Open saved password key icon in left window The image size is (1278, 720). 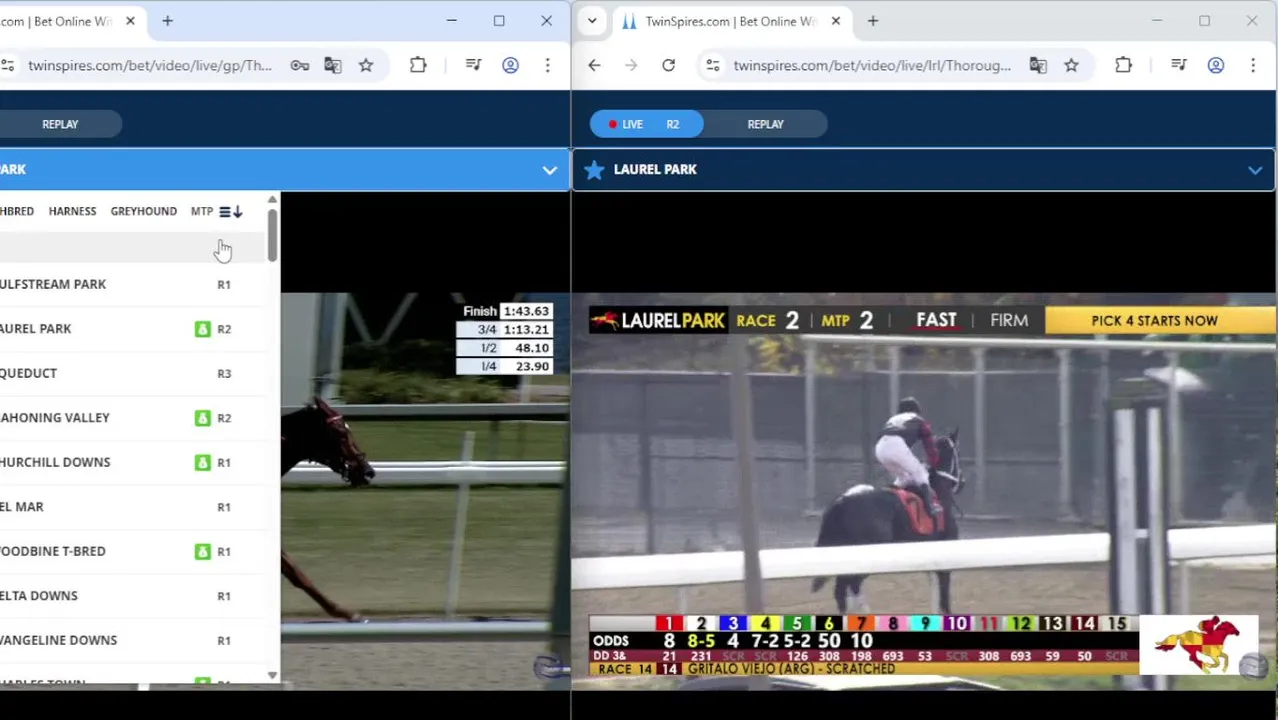coord(300,65)
